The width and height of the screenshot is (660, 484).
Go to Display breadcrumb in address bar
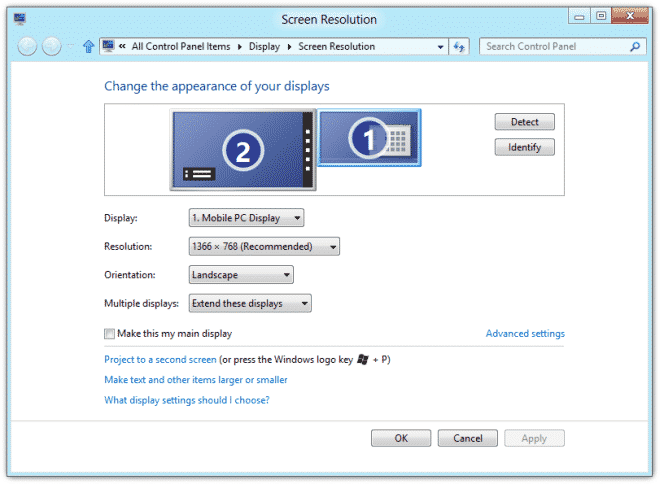coord(265,46)
